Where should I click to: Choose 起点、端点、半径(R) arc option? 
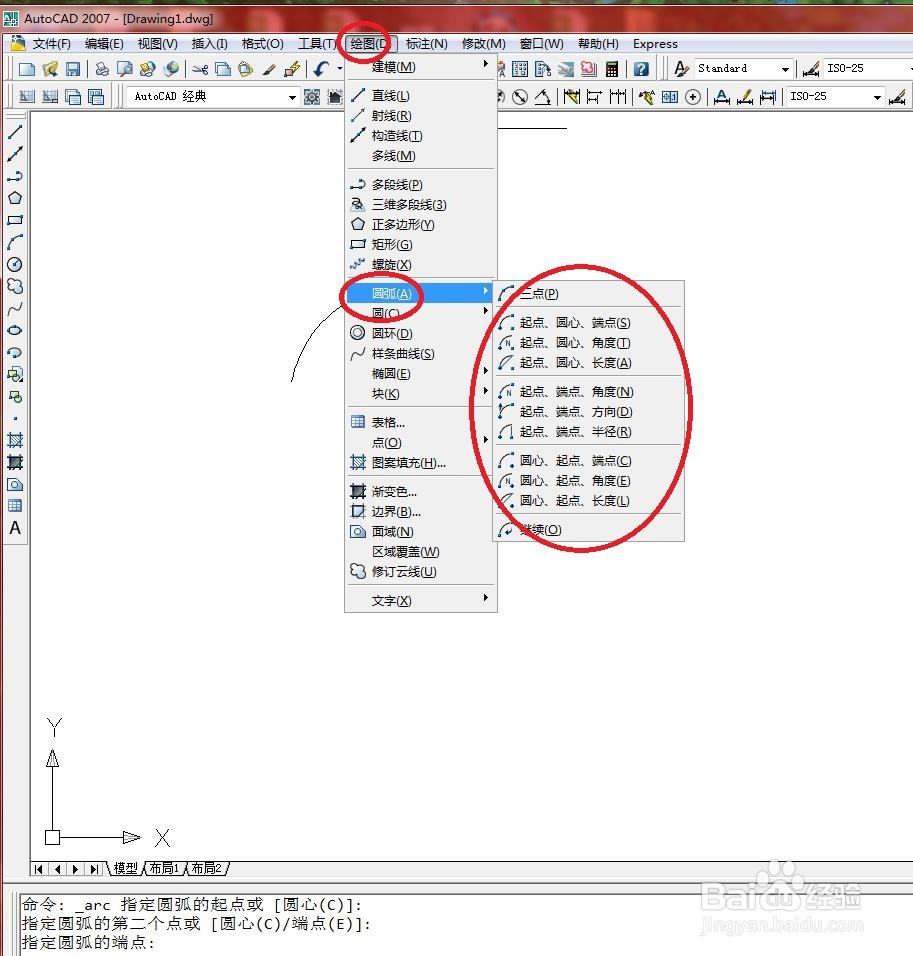click(x=589, y=432)
